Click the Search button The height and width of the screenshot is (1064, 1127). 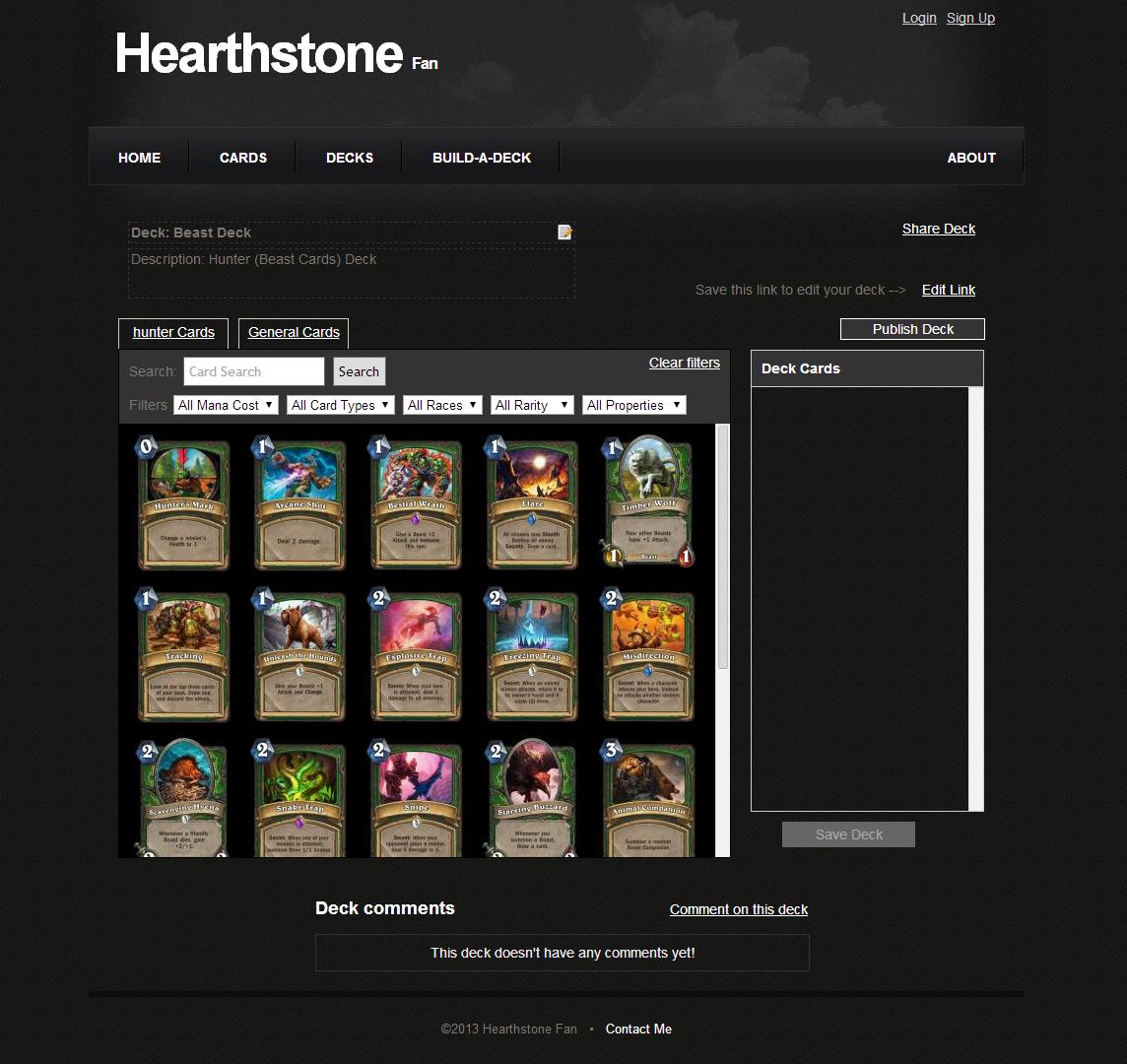pos(359,371)
